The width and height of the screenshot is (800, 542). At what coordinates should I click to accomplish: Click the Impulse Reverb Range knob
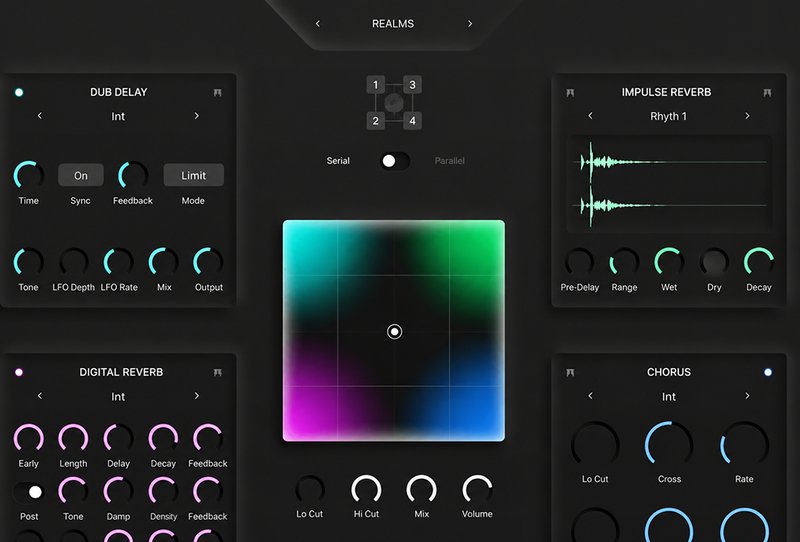(x=624, y=262)
